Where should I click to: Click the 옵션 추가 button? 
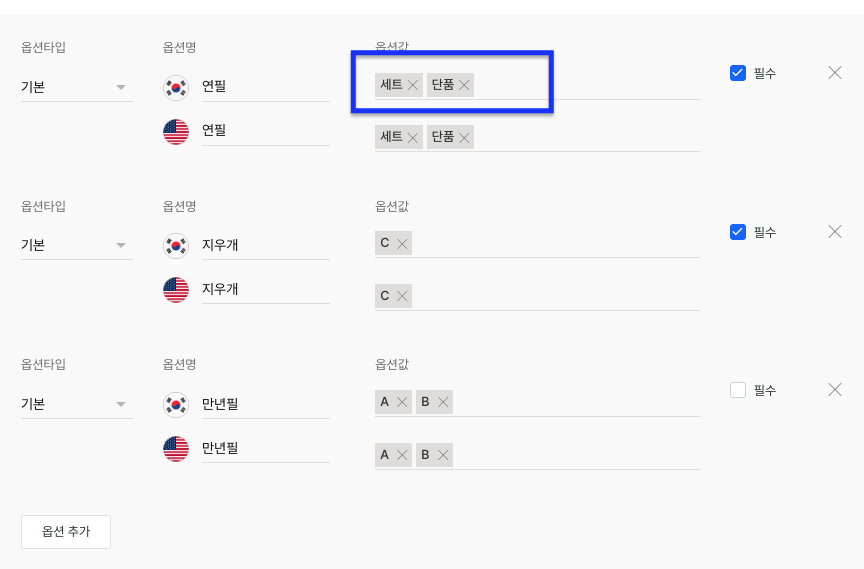click(66, 532)
